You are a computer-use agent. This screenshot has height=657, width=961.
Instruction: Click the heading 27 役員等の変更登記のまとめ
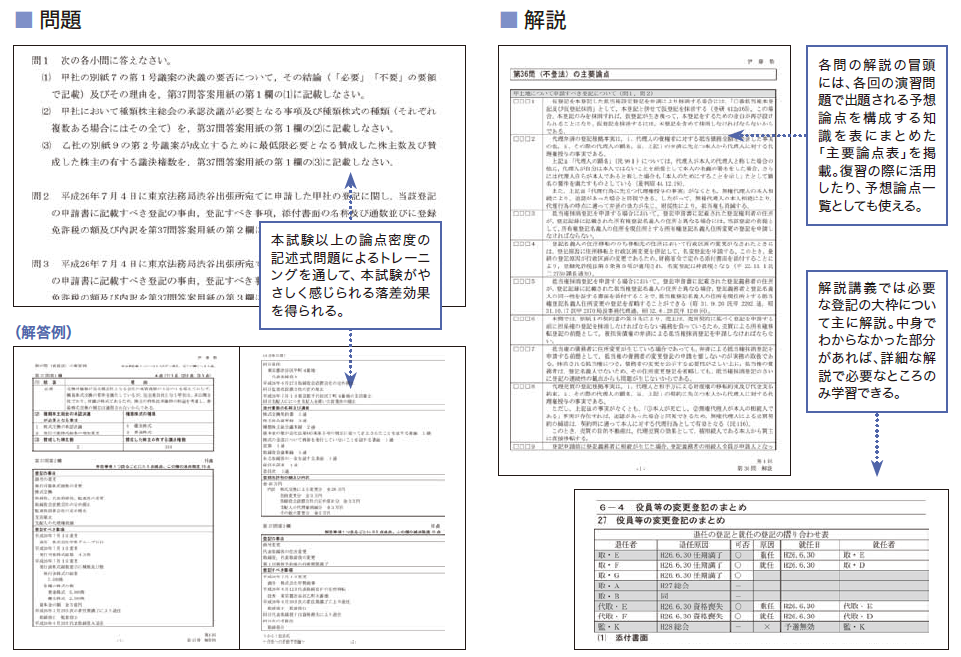pos(661,520)
